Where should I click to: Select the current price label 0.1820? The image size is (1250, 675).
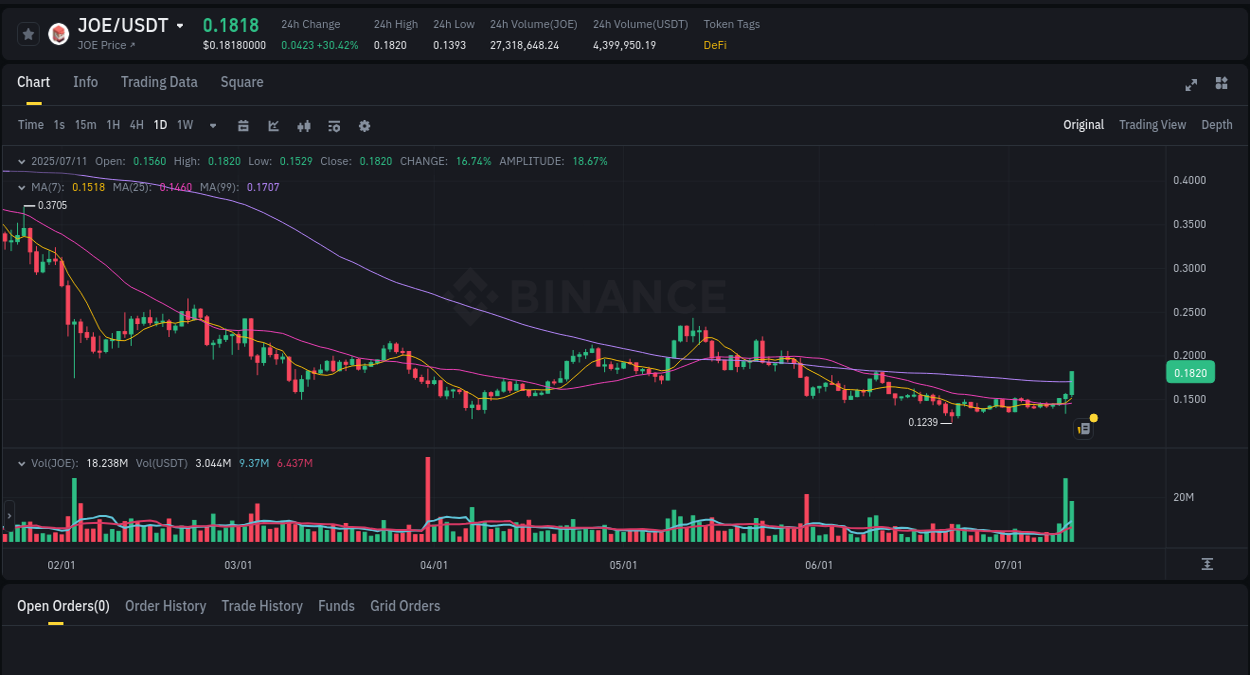click(x=1190, y=372)
